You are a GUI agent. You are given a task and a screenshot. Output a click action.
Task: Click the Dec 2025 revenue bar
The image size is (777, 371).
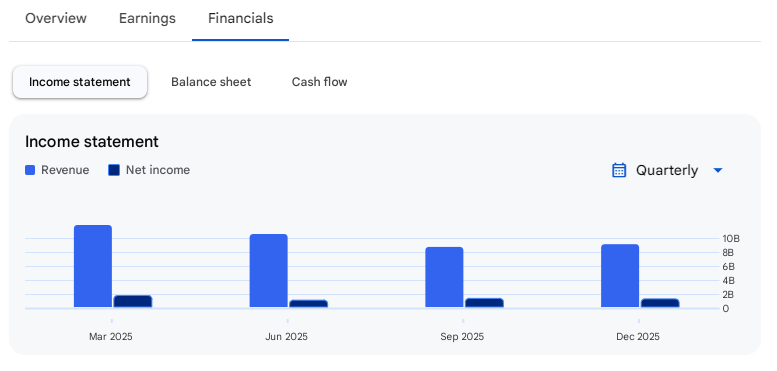tap(620, 276)
